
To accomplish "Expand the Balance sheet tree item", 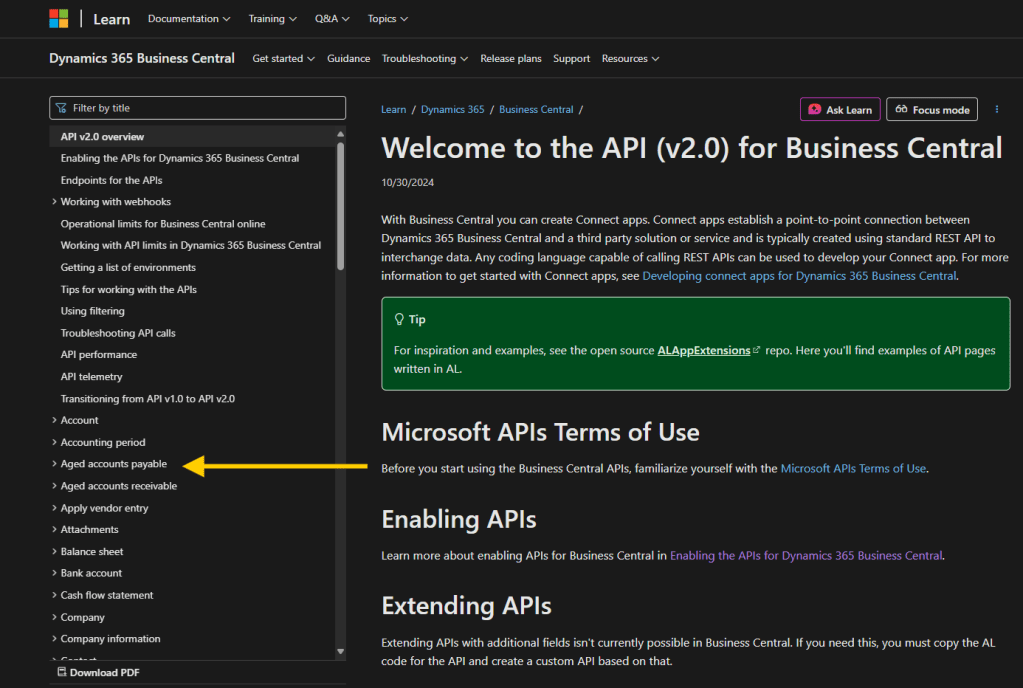I will (54, 552).
